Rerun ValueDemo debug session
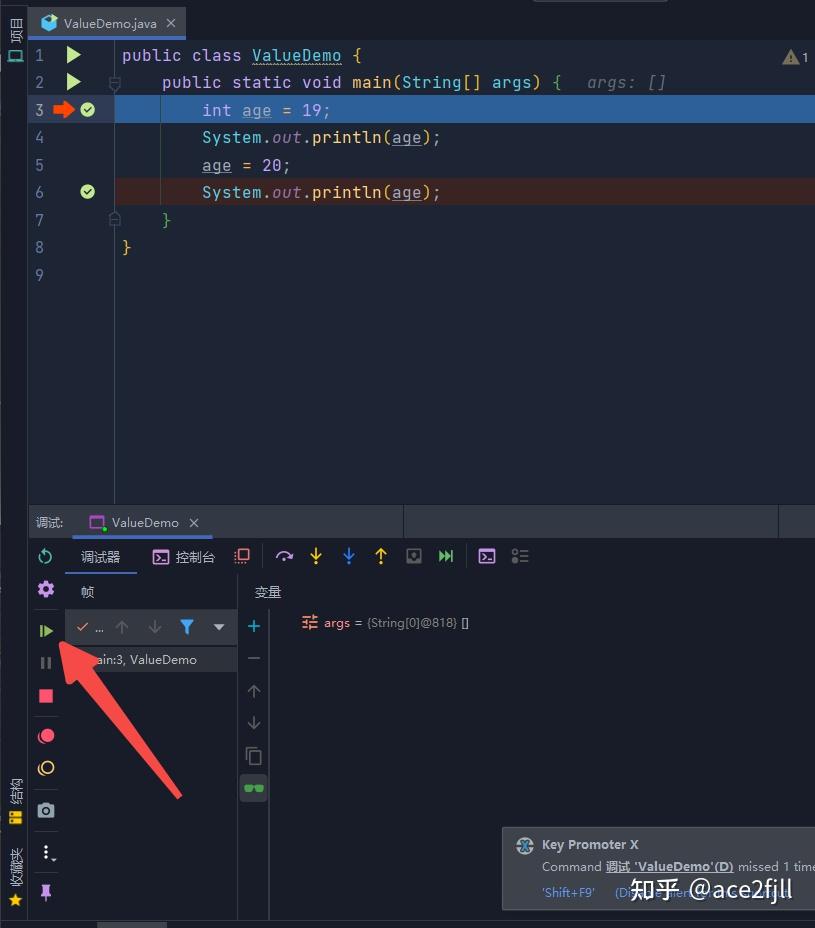The height and width of the screenshot is (928, 815). point(46,556)
